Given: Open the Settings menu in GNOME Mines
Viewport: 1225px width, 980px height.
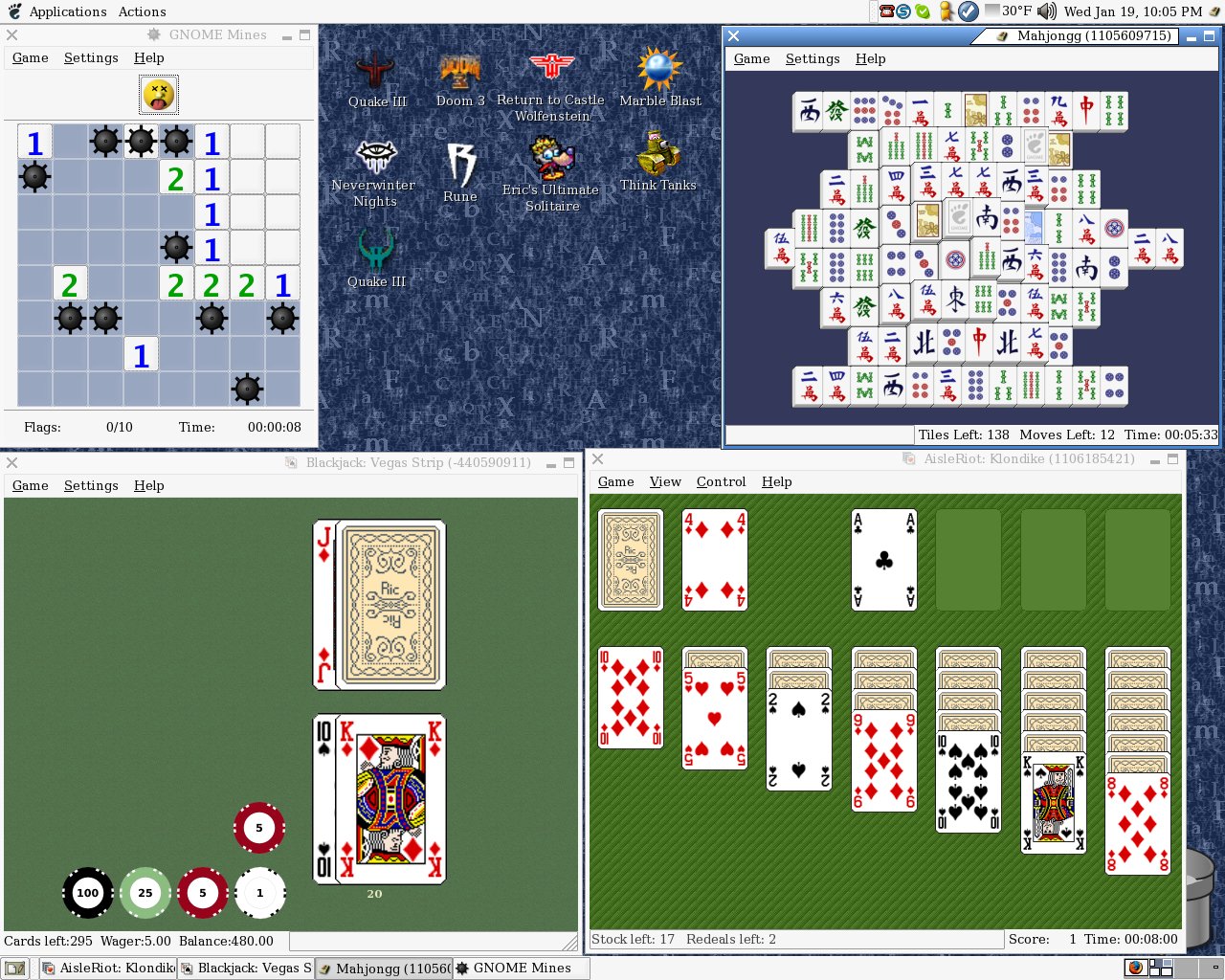Looking at the screenshot, I should 91,57.
